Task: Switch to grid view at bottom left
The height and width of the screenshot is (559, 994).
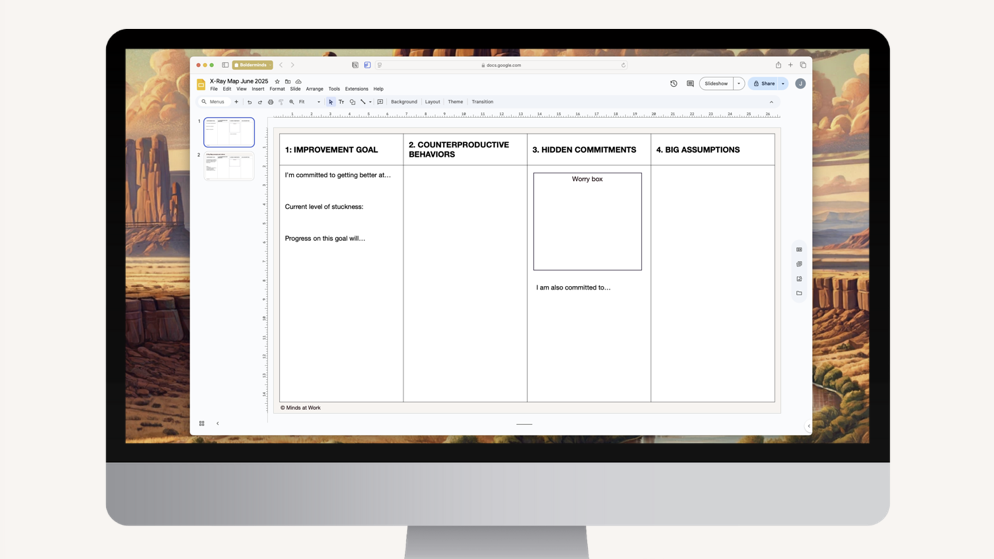Action: click(x=202, y=423)
